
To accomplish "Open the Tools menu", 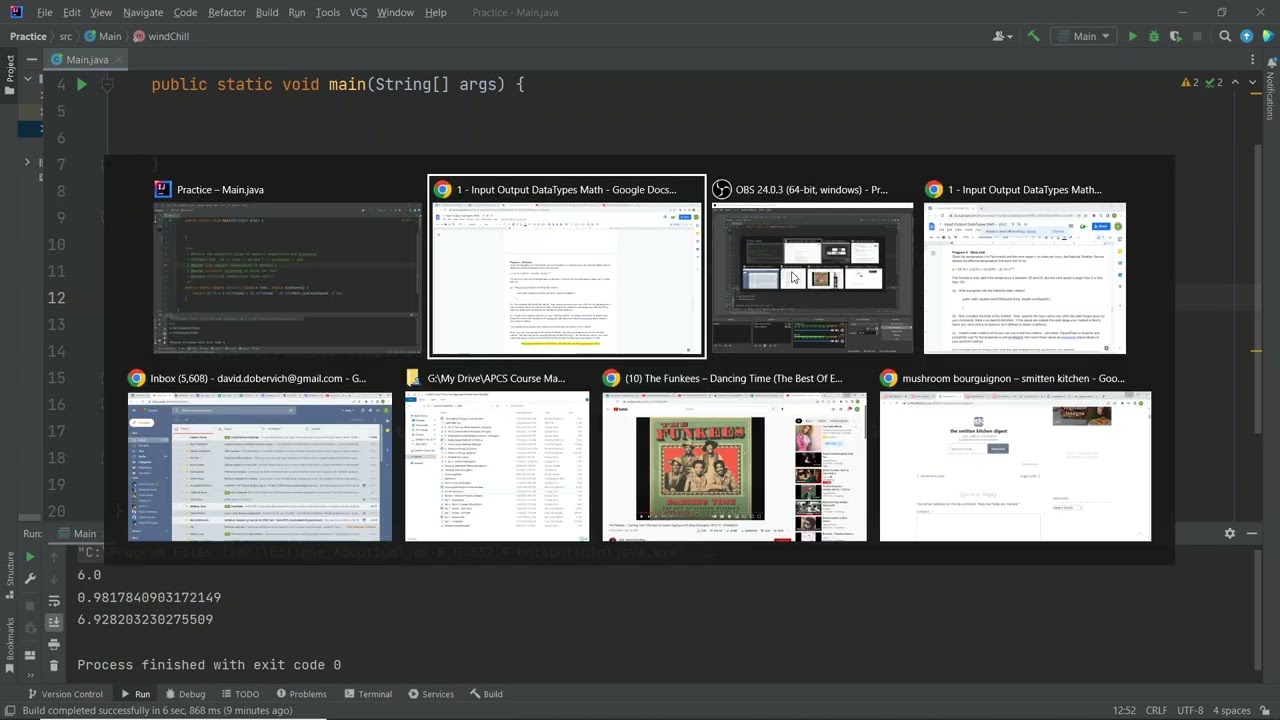I will pyautogui.click(x=328, y=12).
